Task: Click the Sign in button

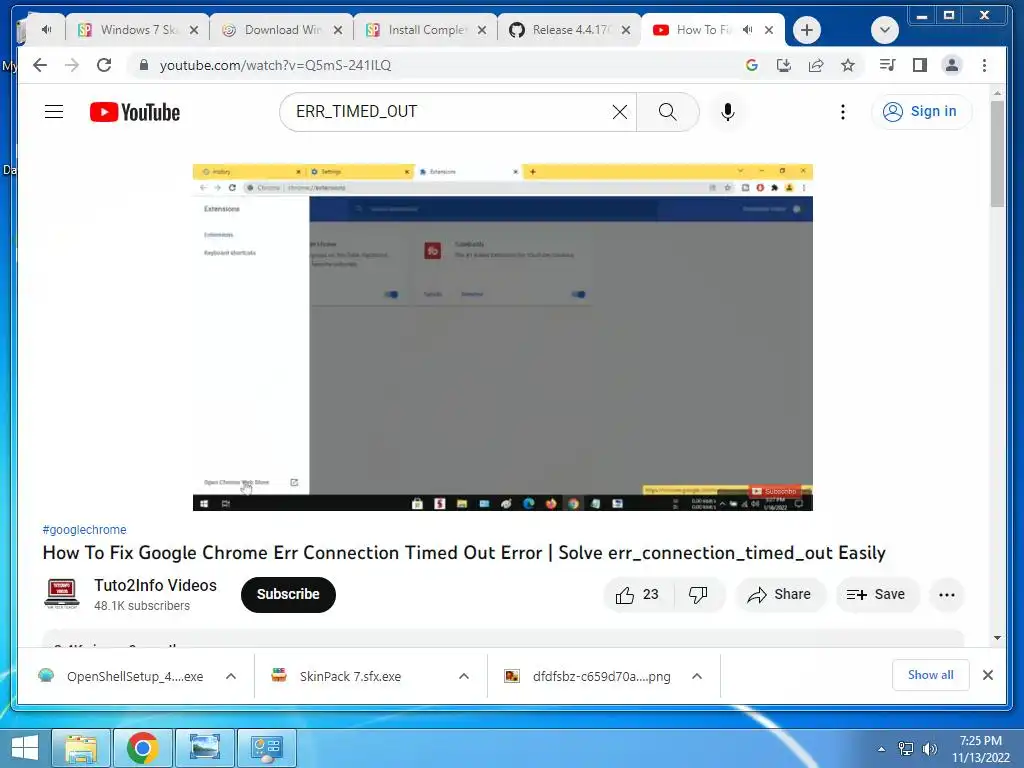Action: [921, 112]
